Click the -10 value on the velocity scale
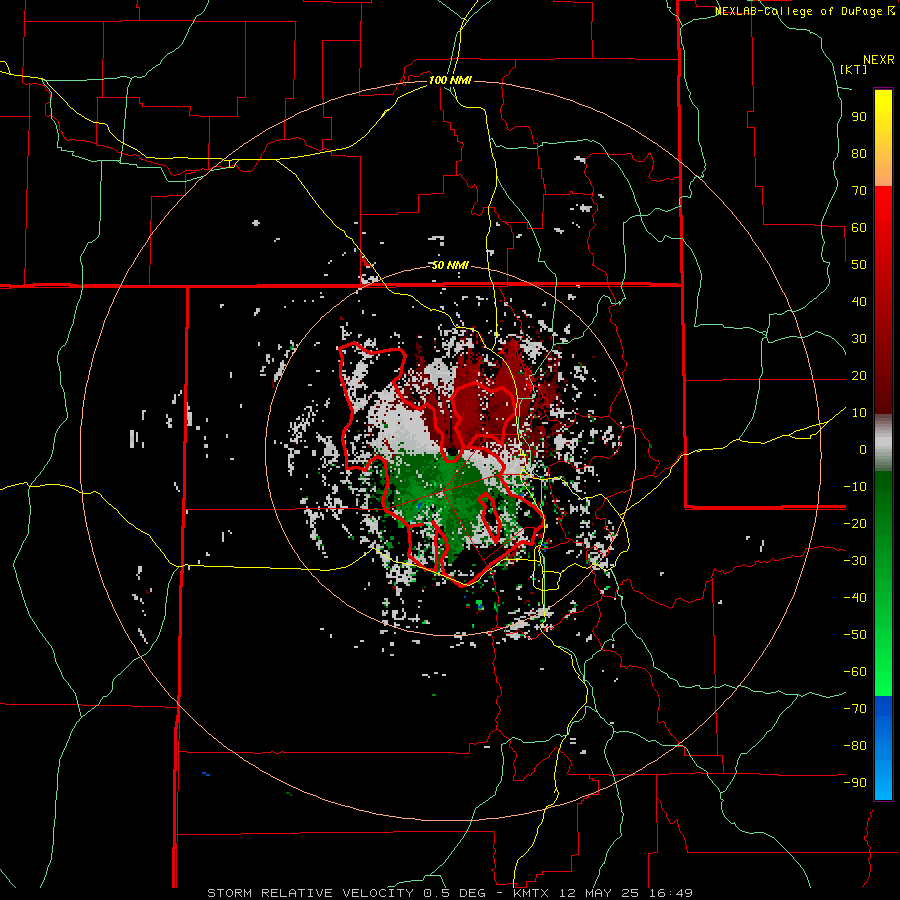Image resolution: width=900 pixels, height=900 pixels. [855, 487]
